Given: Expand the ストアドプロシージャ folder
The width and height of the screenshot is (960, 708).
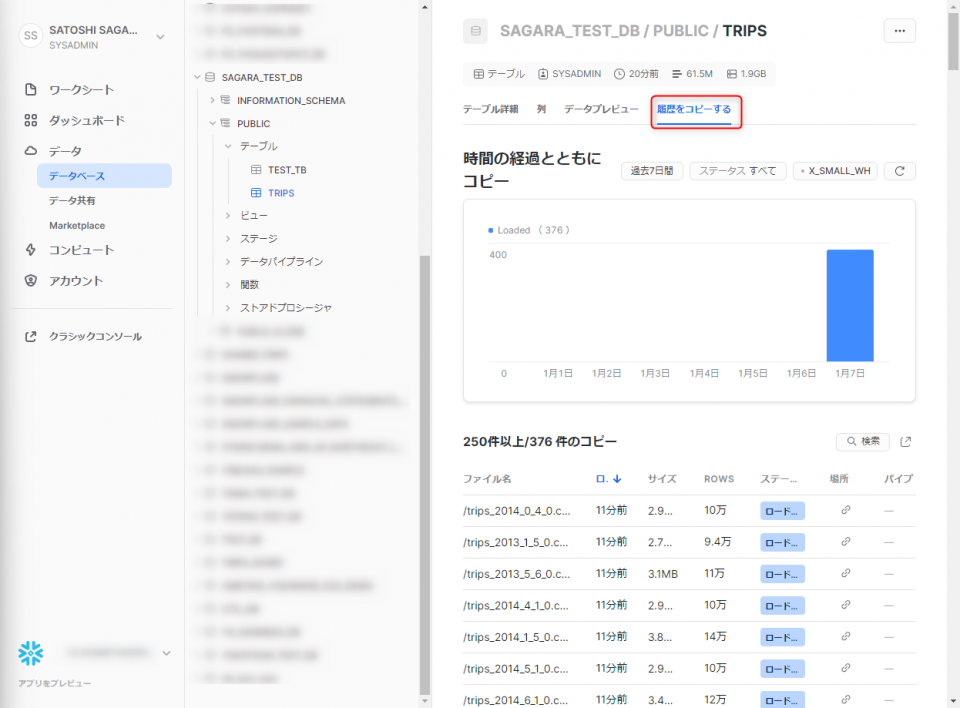Looking at the screenshot, I should (228, 308).
